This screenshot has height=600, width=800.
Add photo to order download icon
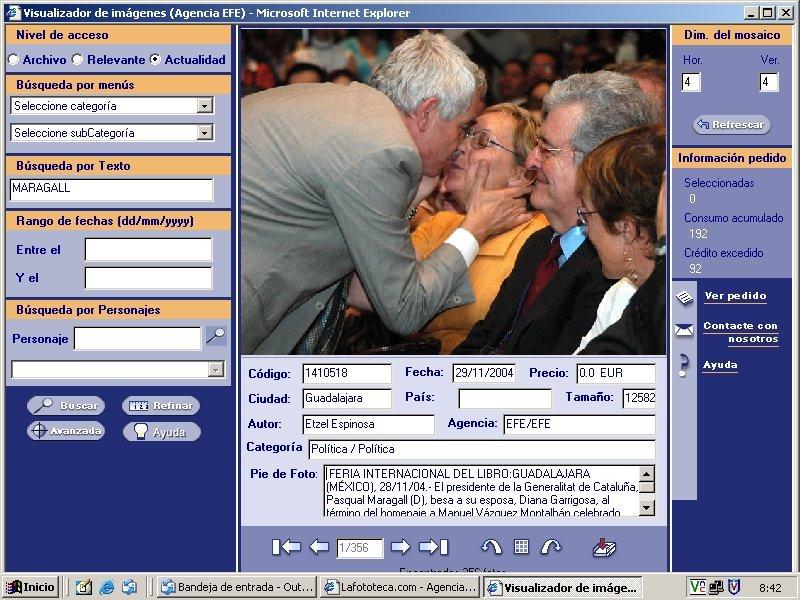[x=604, y=547]
